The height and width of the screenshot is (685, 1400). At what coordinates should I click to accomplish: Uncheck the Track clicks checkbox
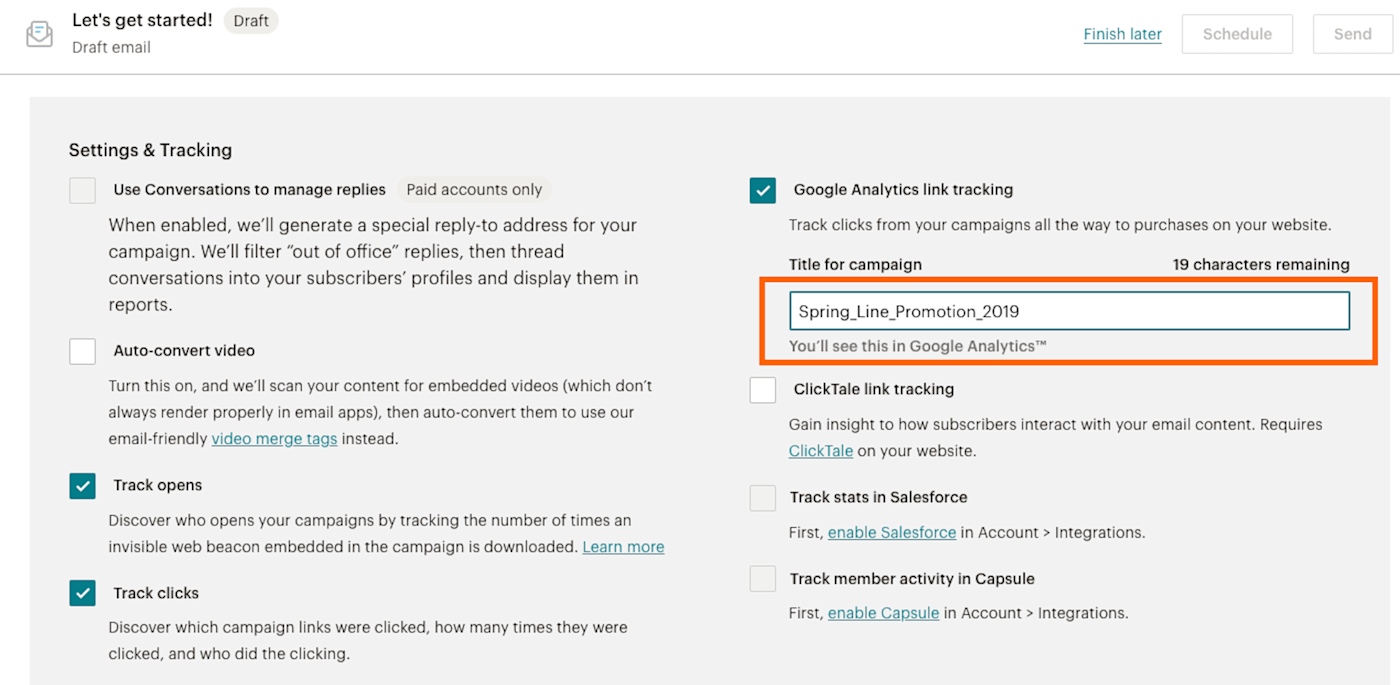coord(83,593)
